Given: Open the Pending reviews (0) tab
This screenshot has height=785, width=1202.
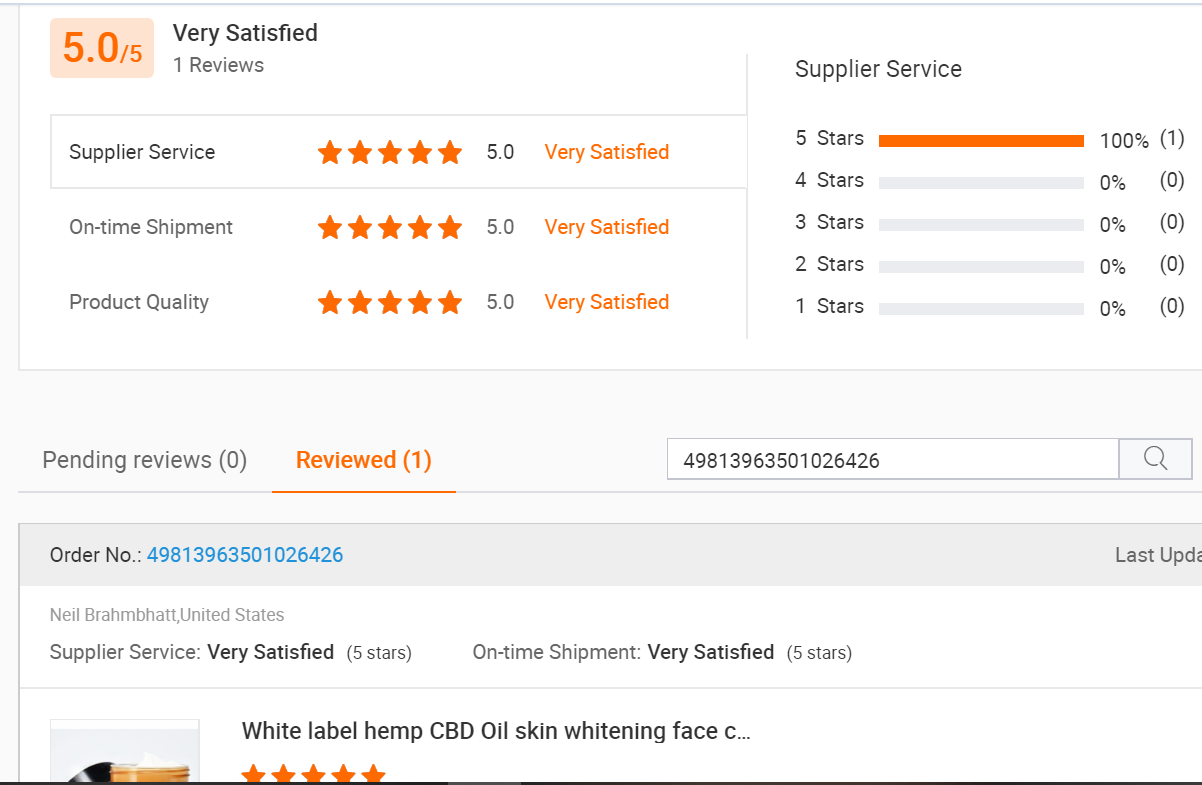Looking at the screenshot, I should click(x=145, y=460).
